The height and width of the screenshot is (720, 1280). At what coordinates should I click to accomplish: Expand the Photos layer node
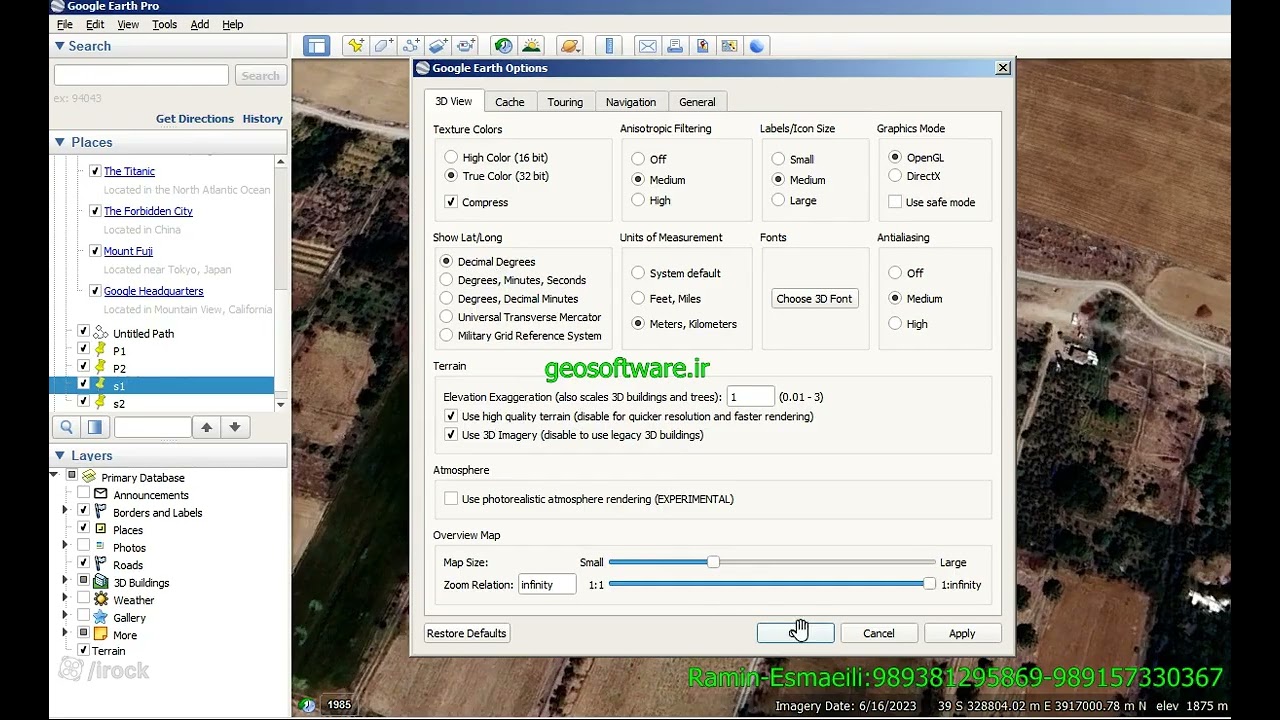[x=65, y=545]
